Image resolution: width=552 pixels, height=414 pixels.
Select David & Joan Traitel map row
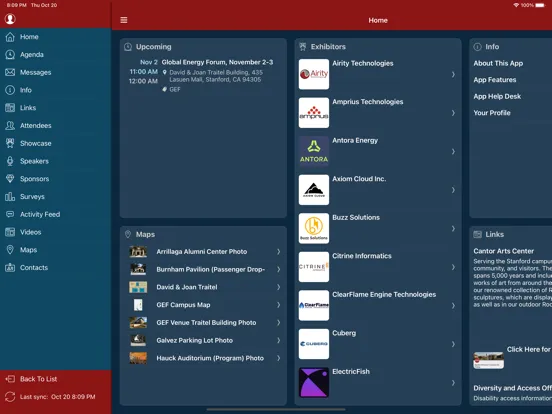pyautogui.click(x=203, y=287)
